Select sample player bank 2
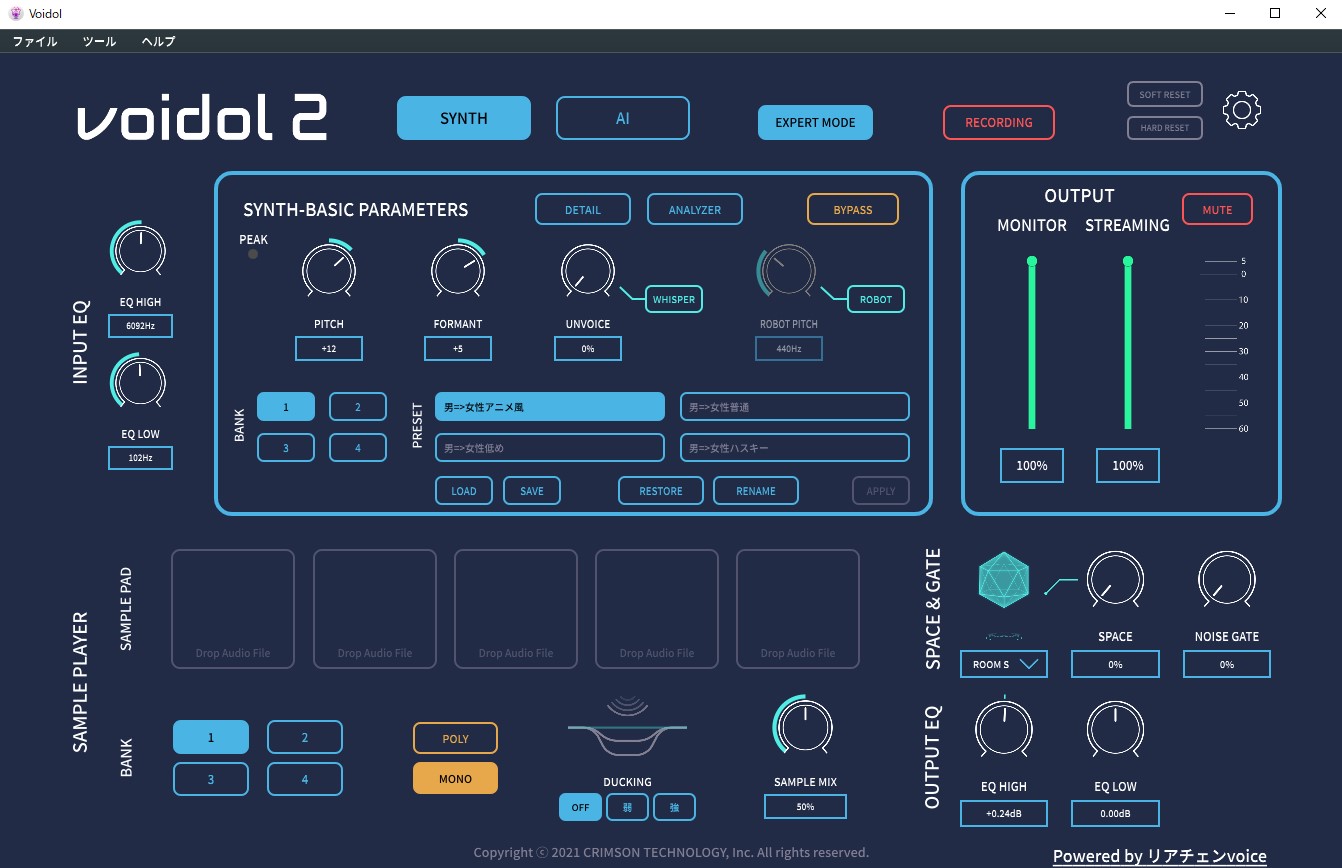 pyautogui.click(x=305, y=737)
